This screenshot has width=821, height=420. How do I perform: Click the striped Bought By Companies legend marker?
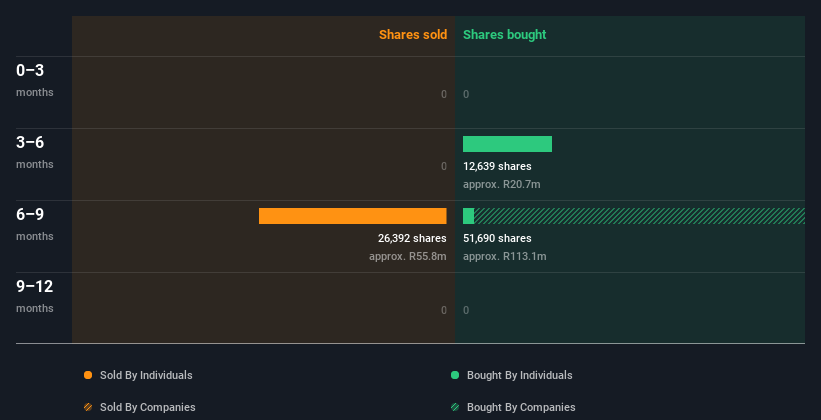(455, 407)
